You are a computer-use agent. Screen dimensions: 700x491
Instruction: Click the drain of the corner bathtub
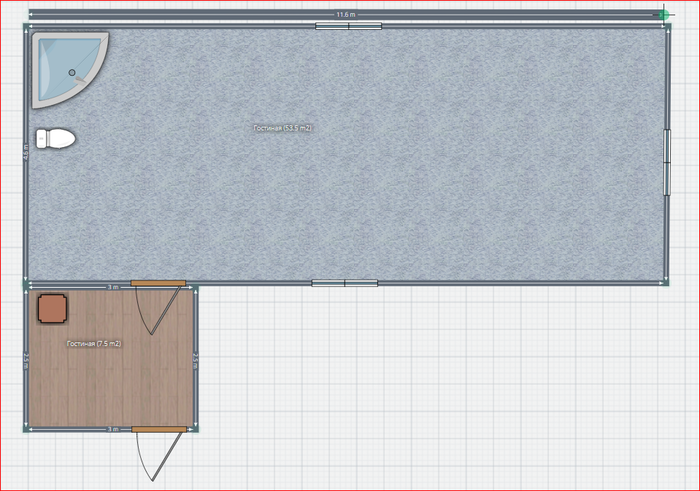click(x=71, y=72)
